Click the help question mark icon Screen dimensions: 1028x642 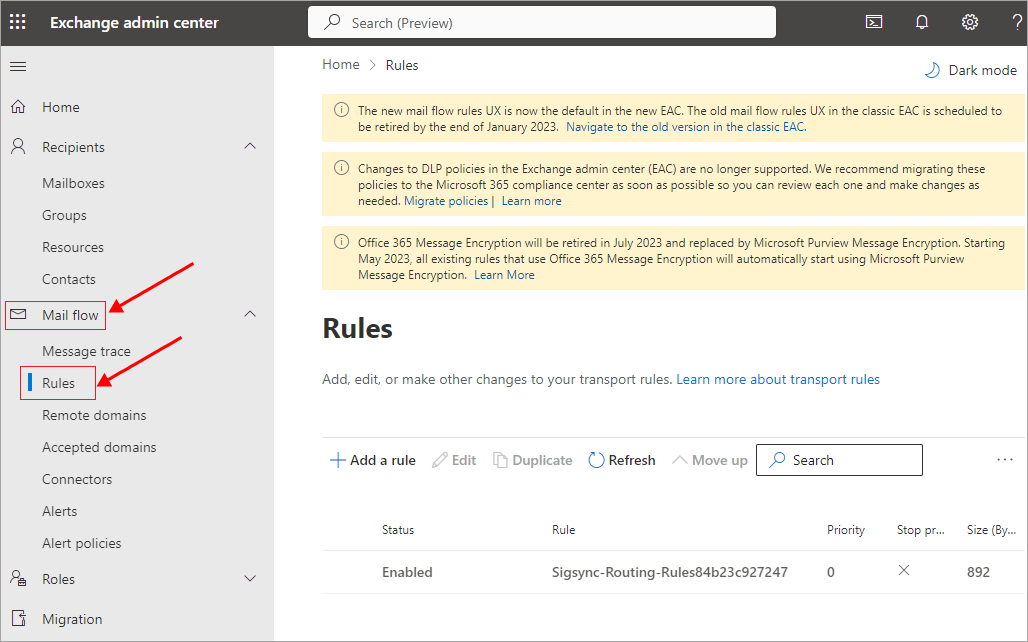(x=1016, y=22)
